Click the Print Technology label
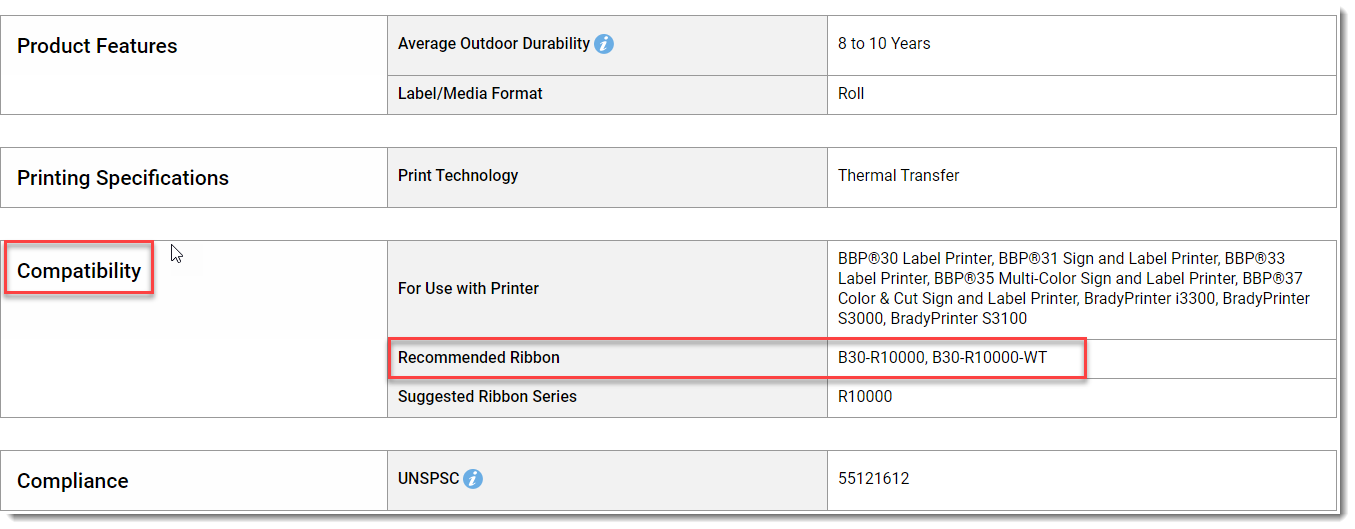Image resolution: width=1355 pixels, height=529 pixels. pyautogui.click(x=458, y=176)
